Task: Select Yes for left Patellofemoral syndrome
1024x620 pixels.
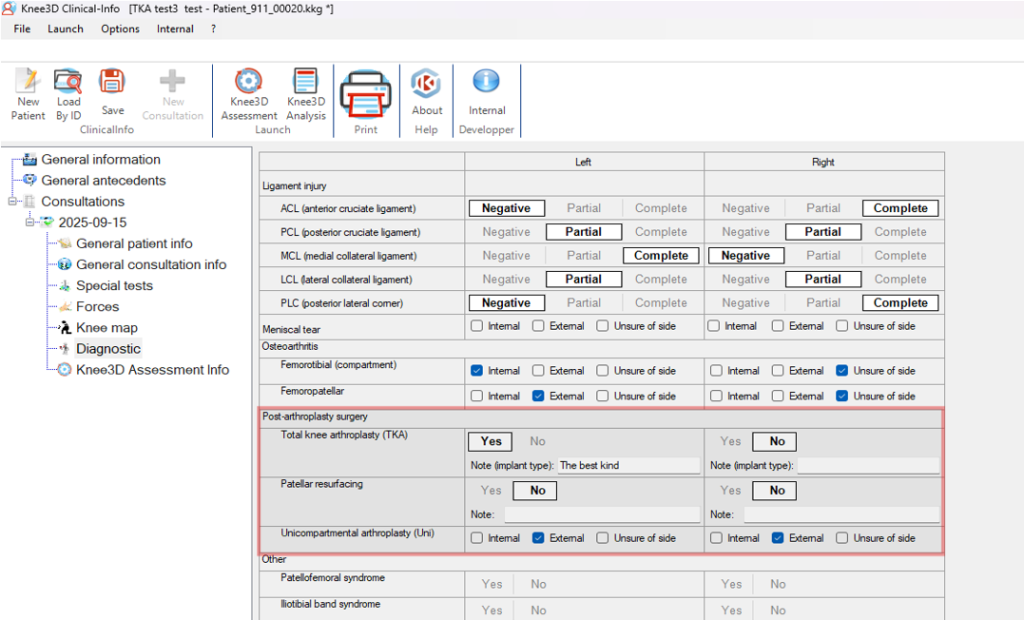Action: (491, 584)
